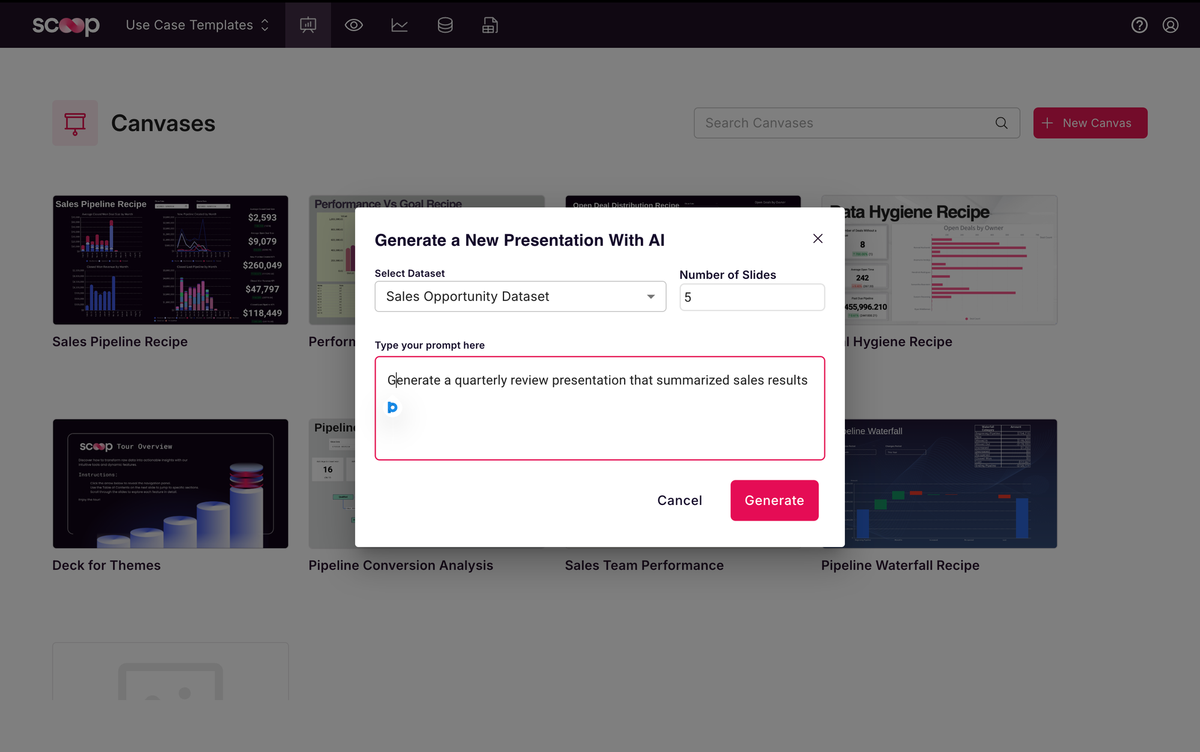Click the Canvases page heading text

163,123
